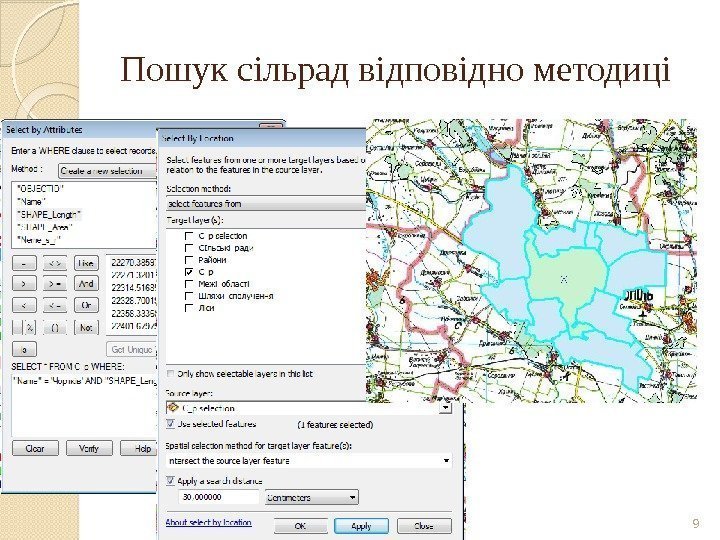Check the Райони target layer
This screenshot has height=540, width=720.
pos(189,260)
